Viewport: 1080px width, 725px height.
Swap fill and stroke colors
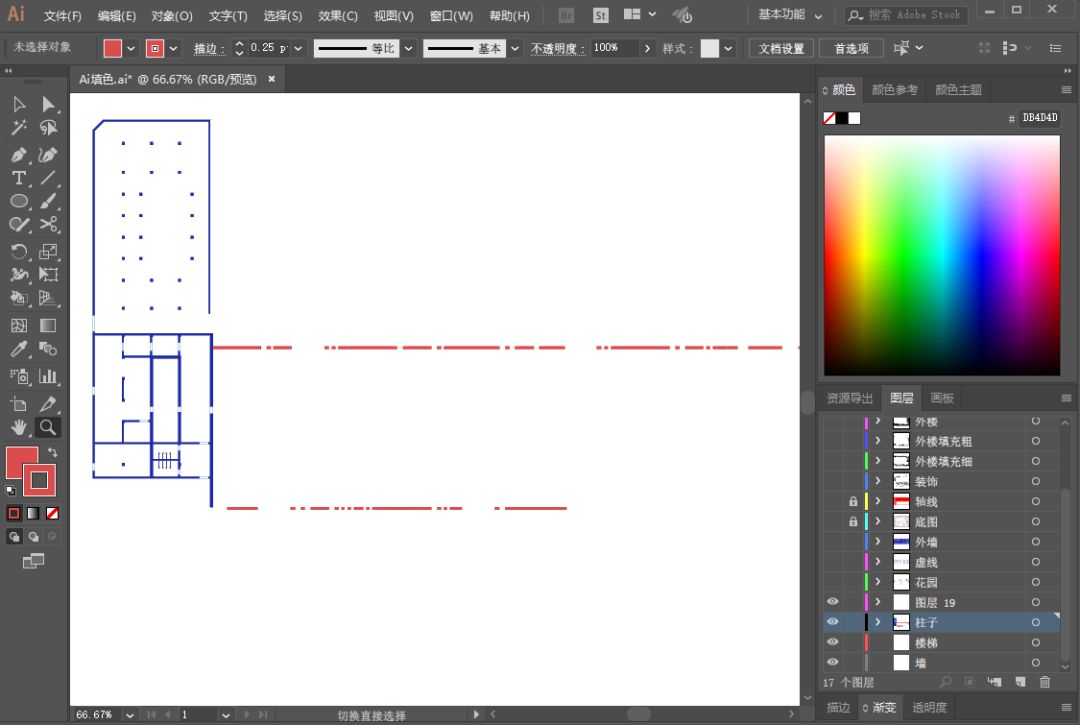(53, 452)
